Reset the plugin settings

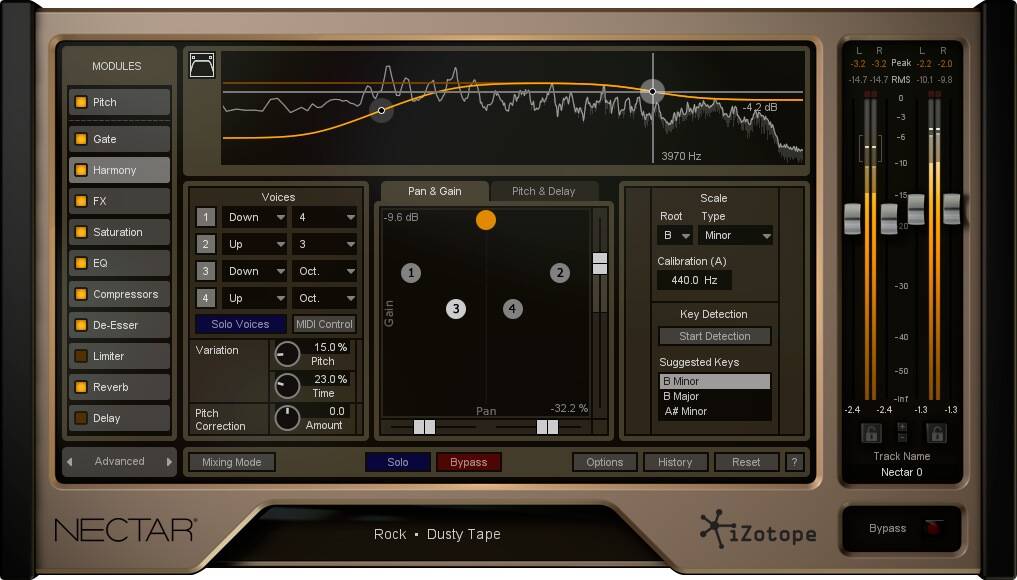click(x=746, y=462)
